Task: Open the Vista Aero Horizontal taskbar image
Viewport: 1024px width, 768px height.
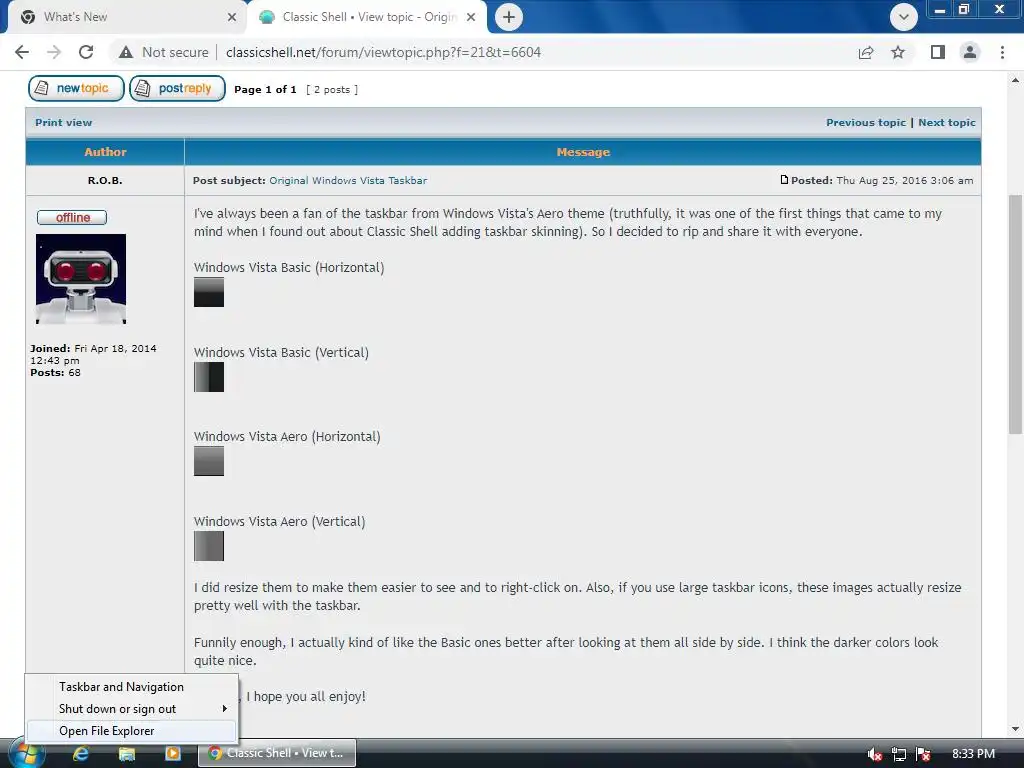Action: [x=209, y=461]
